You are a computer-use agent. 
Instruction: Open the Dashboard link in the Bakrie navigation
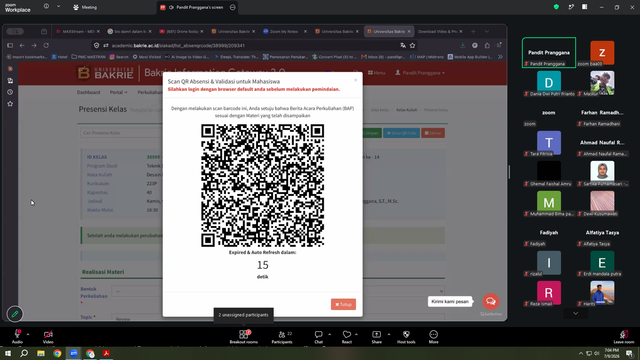(x=89, y=92)
